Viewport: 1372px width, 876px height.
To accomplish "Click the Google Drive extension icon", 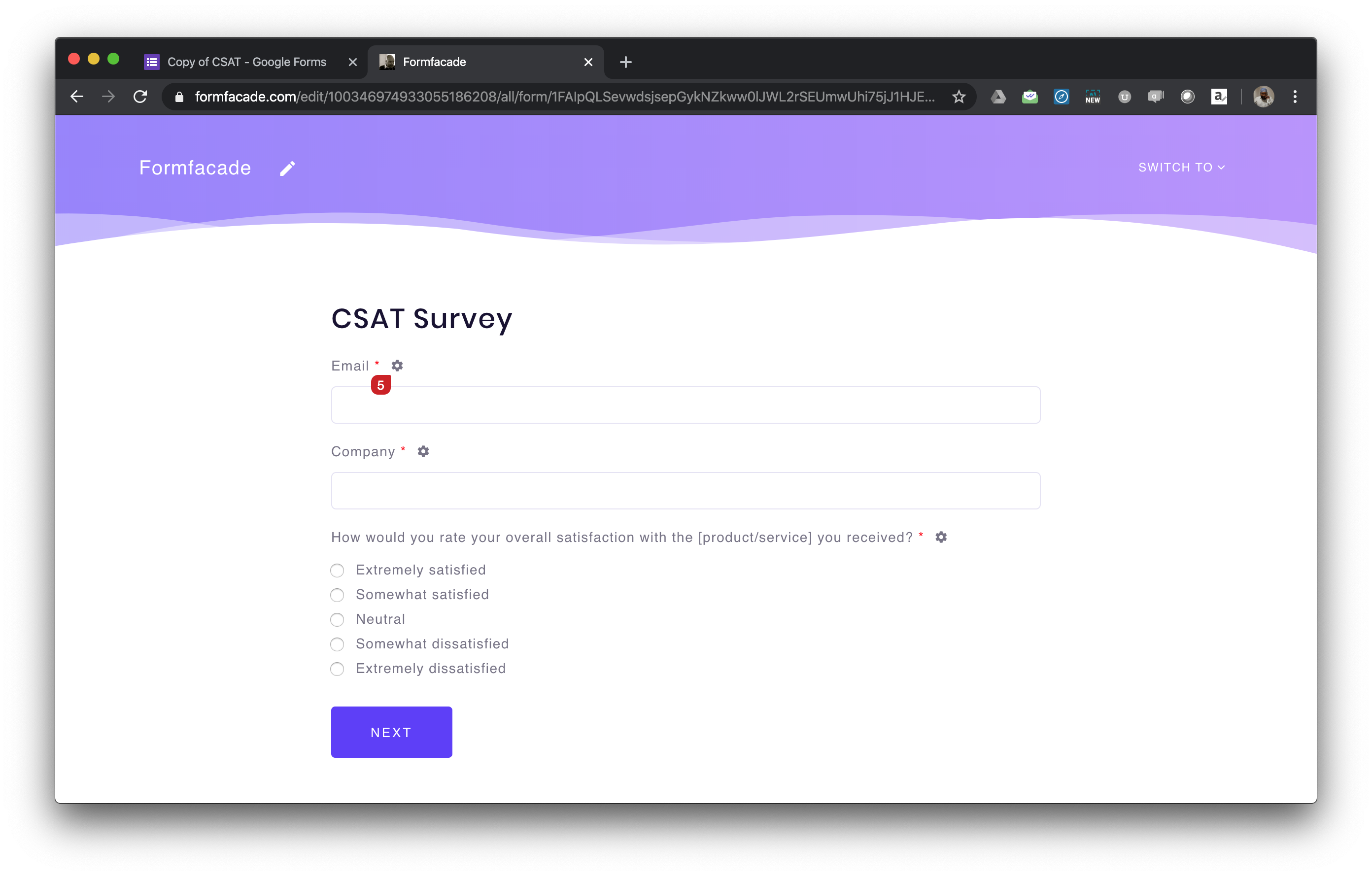I will [998, 97].
